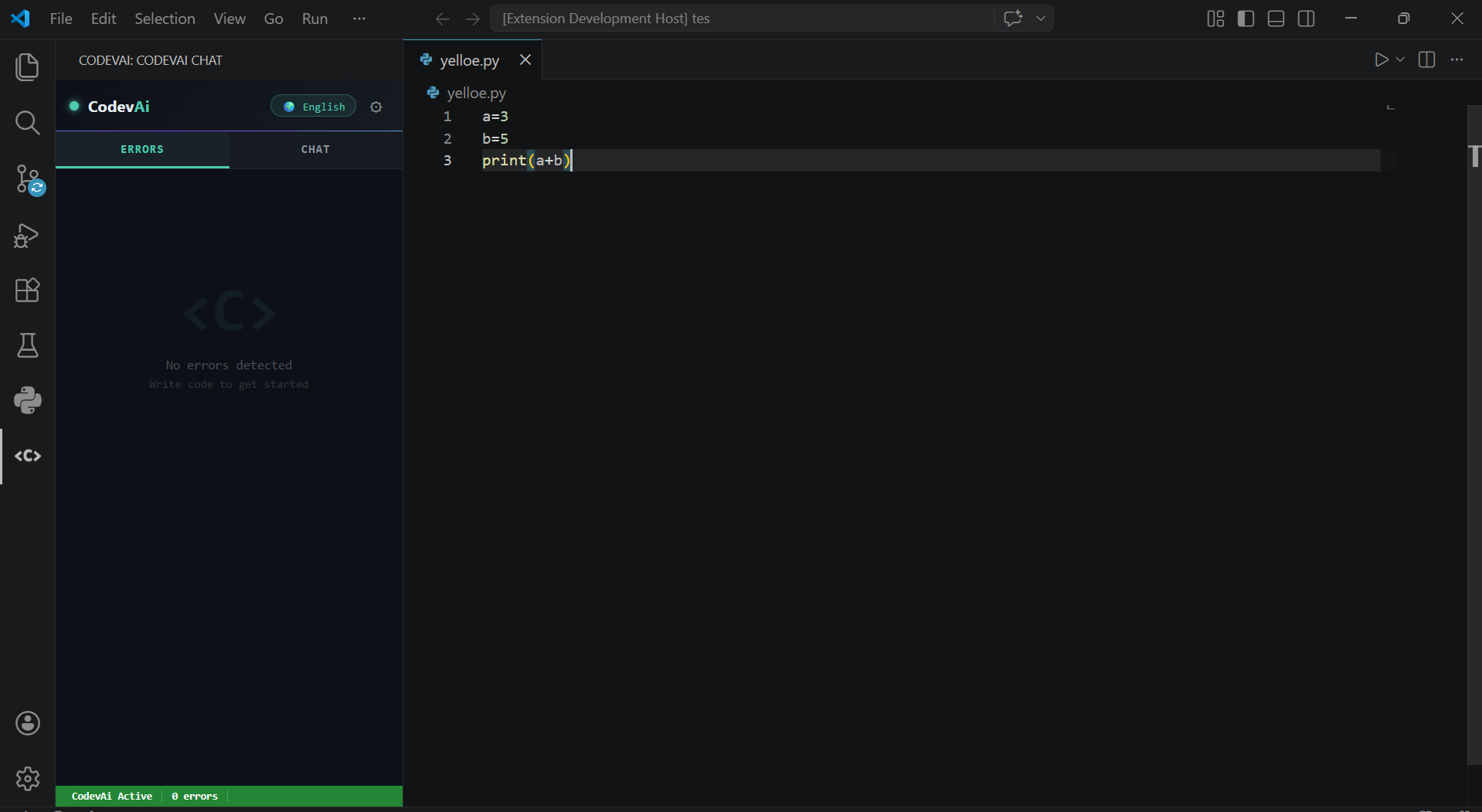Open the Selection menu
Image resolution: width=1482 pixels, height=812 pixels.
click(165, 19)
